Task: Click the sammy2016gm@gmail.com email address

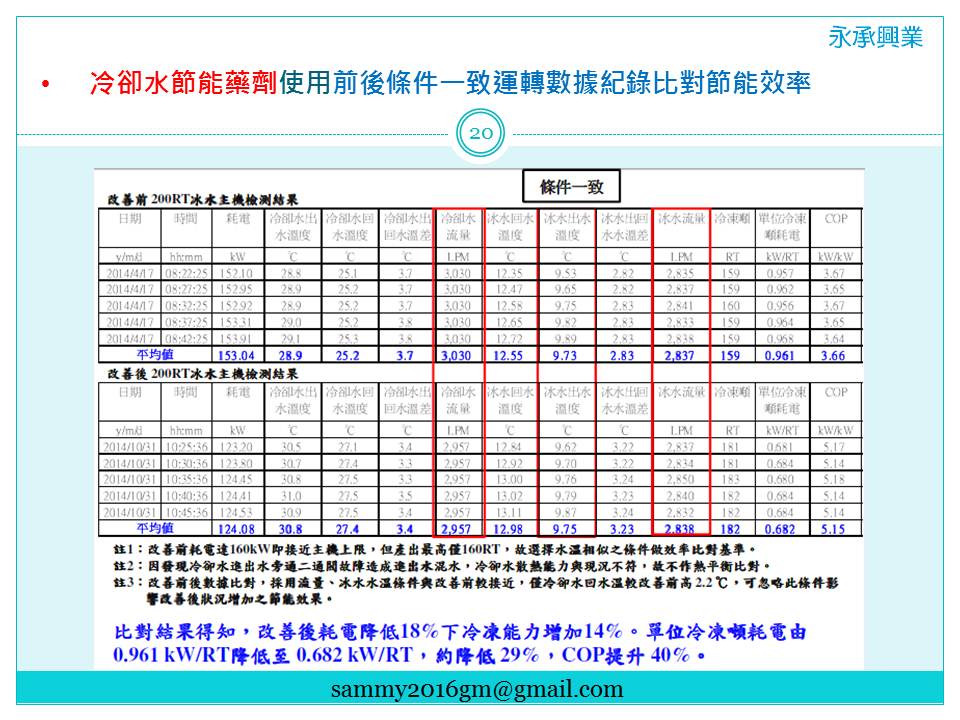Action: [478, 689]
